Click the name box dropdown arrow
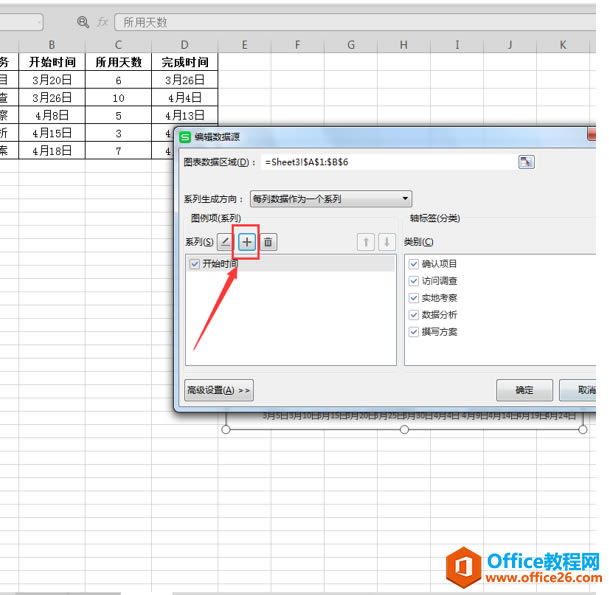Viewport: 609px width, 595px height. click(x=39, y=22)
